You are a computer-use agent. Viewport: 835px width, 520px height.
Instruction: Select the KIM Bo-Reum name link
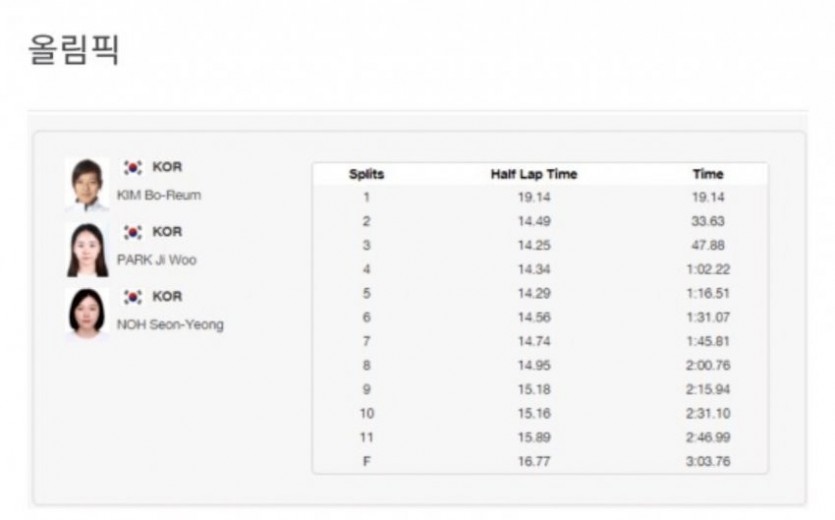pos(159,196)
